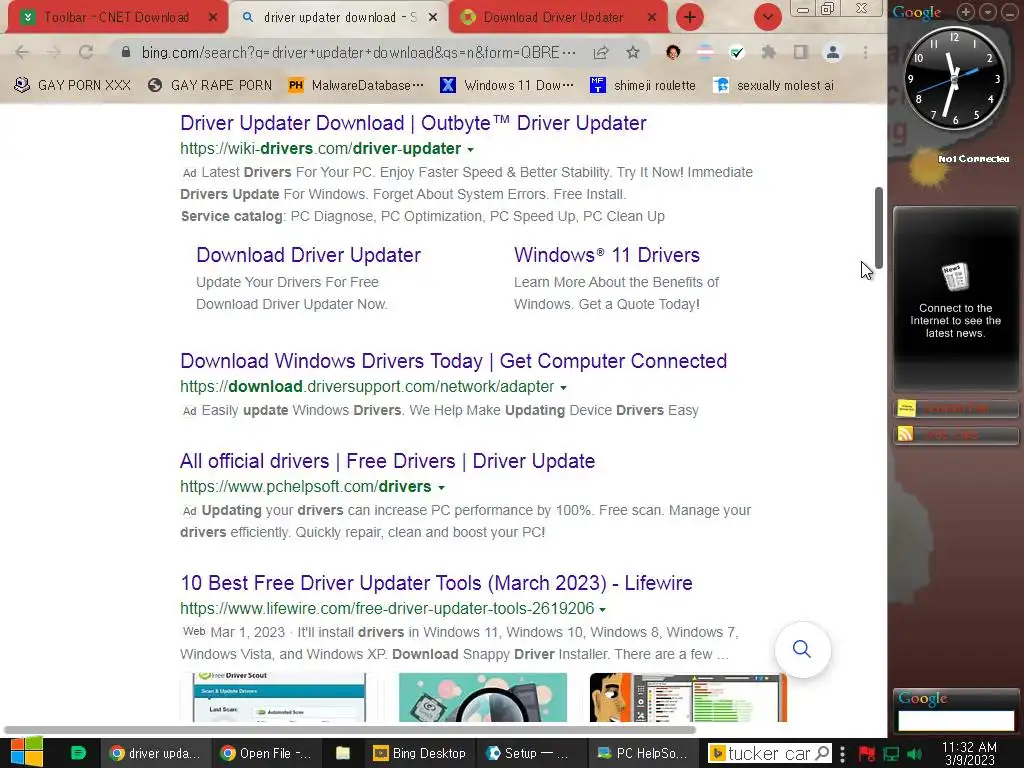
Task: Add gadget with sidebar plus button
Action: coord(967,11)
